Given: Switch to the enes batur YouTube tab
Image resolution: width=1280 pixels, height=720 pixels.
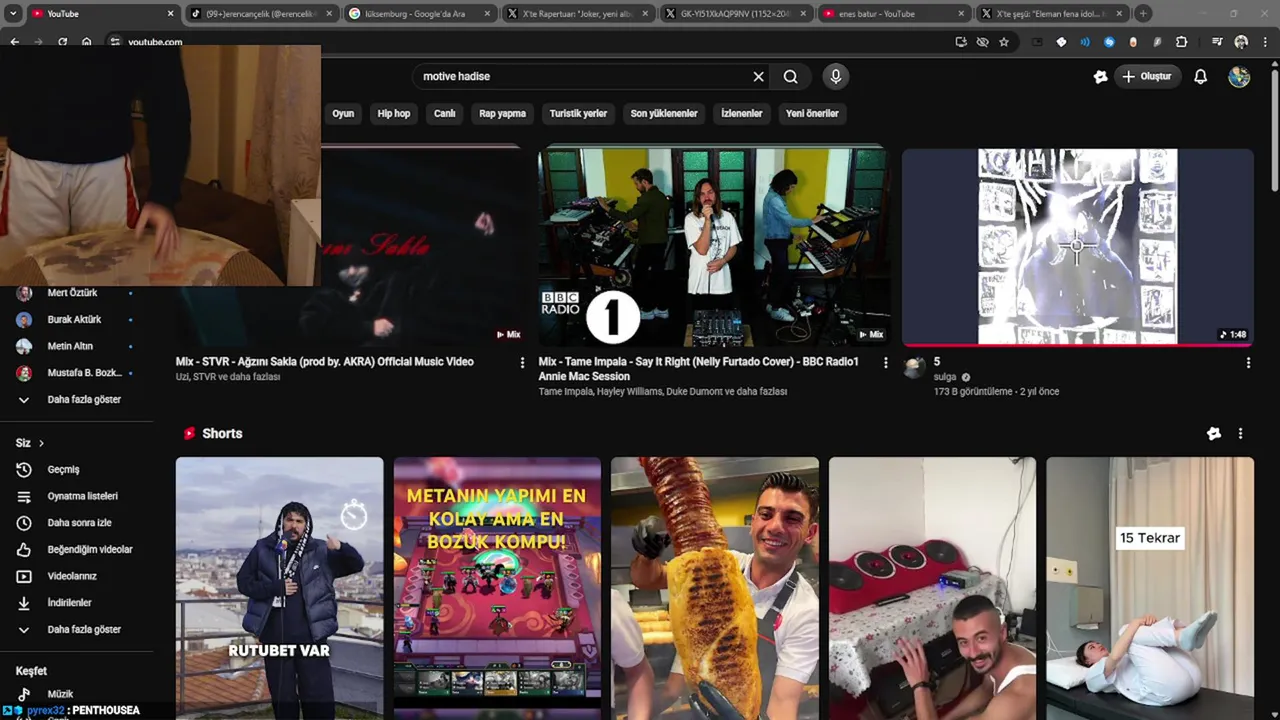Looking at the screenshot, I should pyautogui.click(x=894, y=14).
